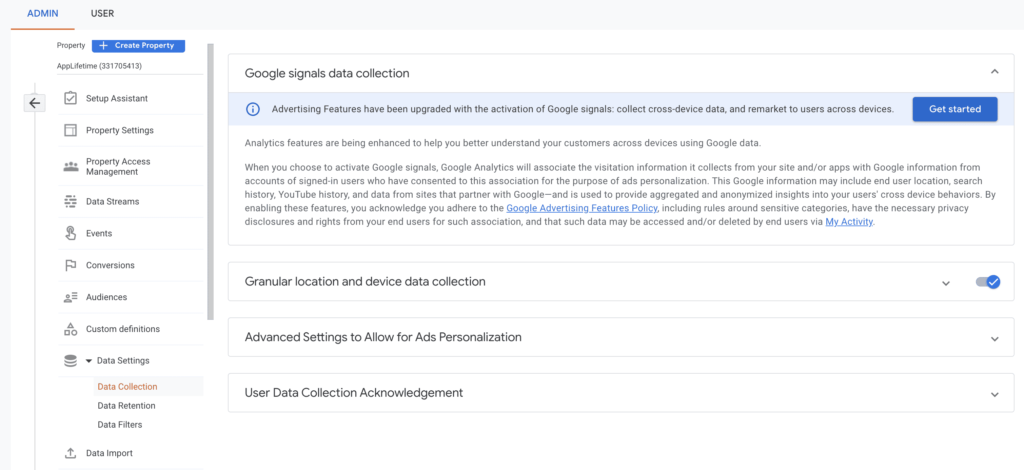Toggle Granular location and device data switch
The width and height of the screenshot is (1024, 470).
987,282
